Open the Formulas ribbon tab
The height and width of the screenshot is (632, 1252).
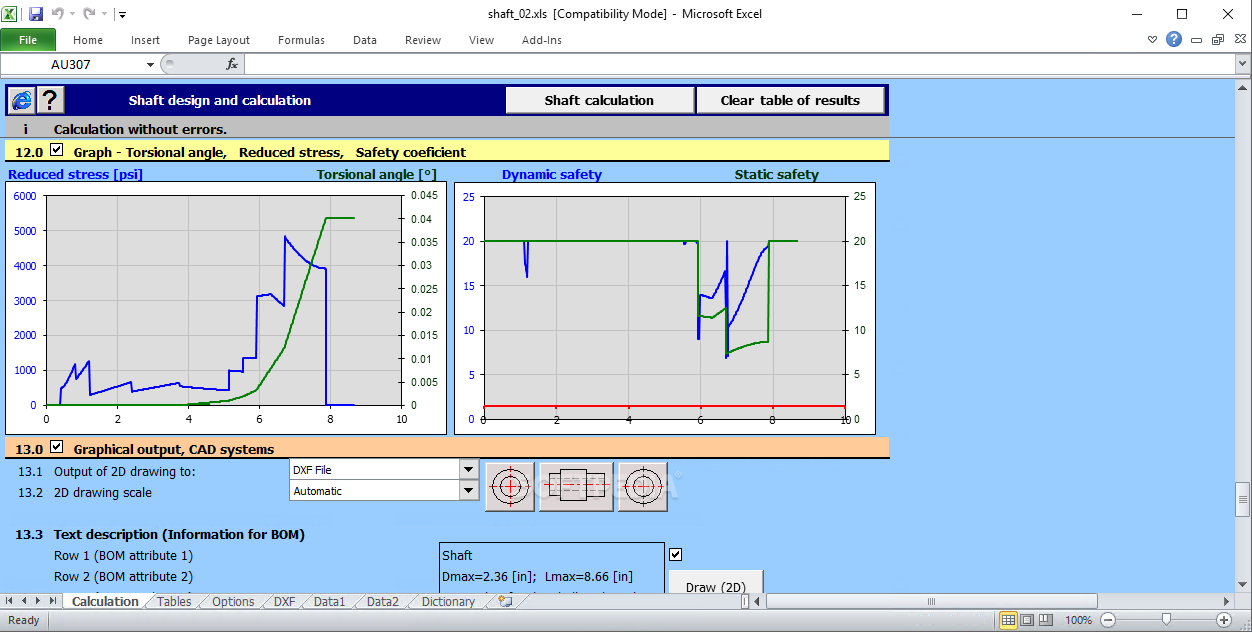coord(301,40)
